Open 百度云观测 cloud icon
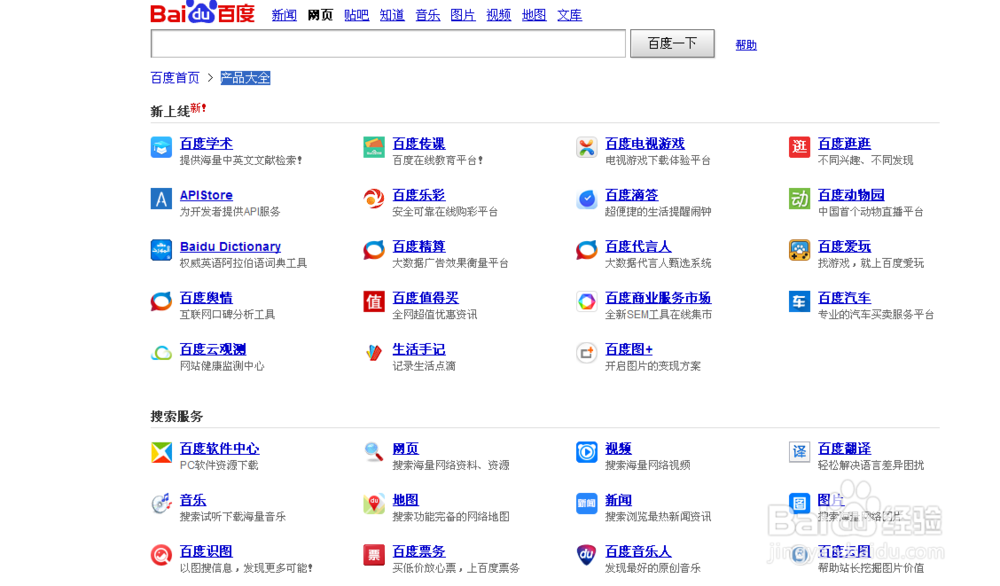 point(161,352)
